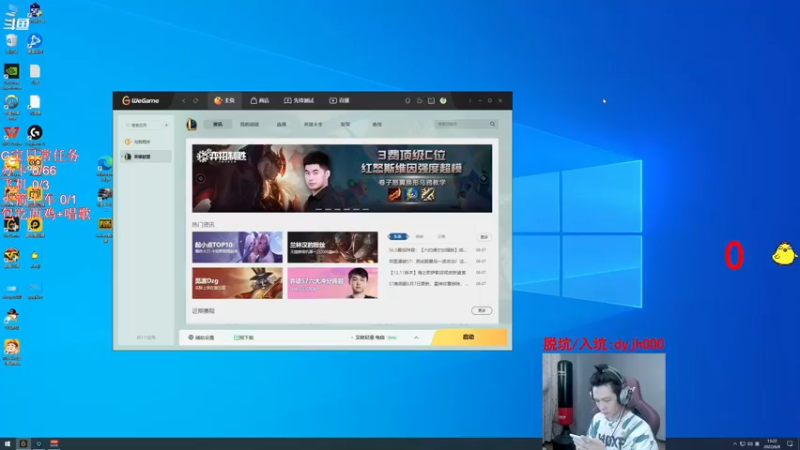Select the 英雄大全 sub-tab
The image size is (800, 450).
pos(313,124)
